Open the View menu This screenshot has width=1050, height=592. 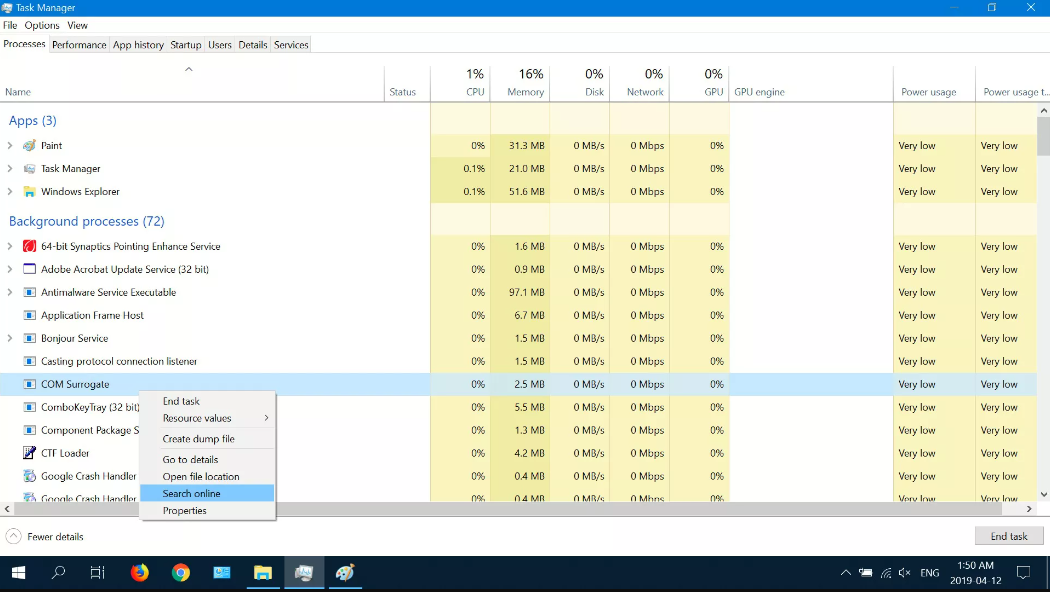tap(77, 25)
